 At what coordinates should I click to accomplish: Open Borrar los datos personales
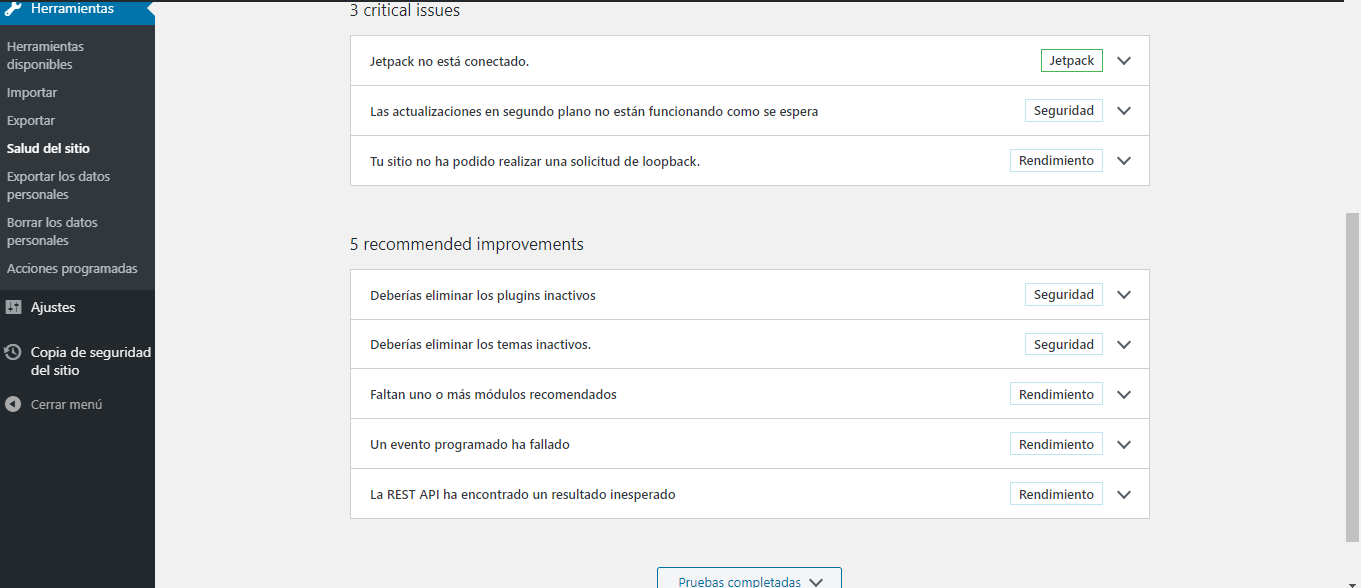[52, 232]
